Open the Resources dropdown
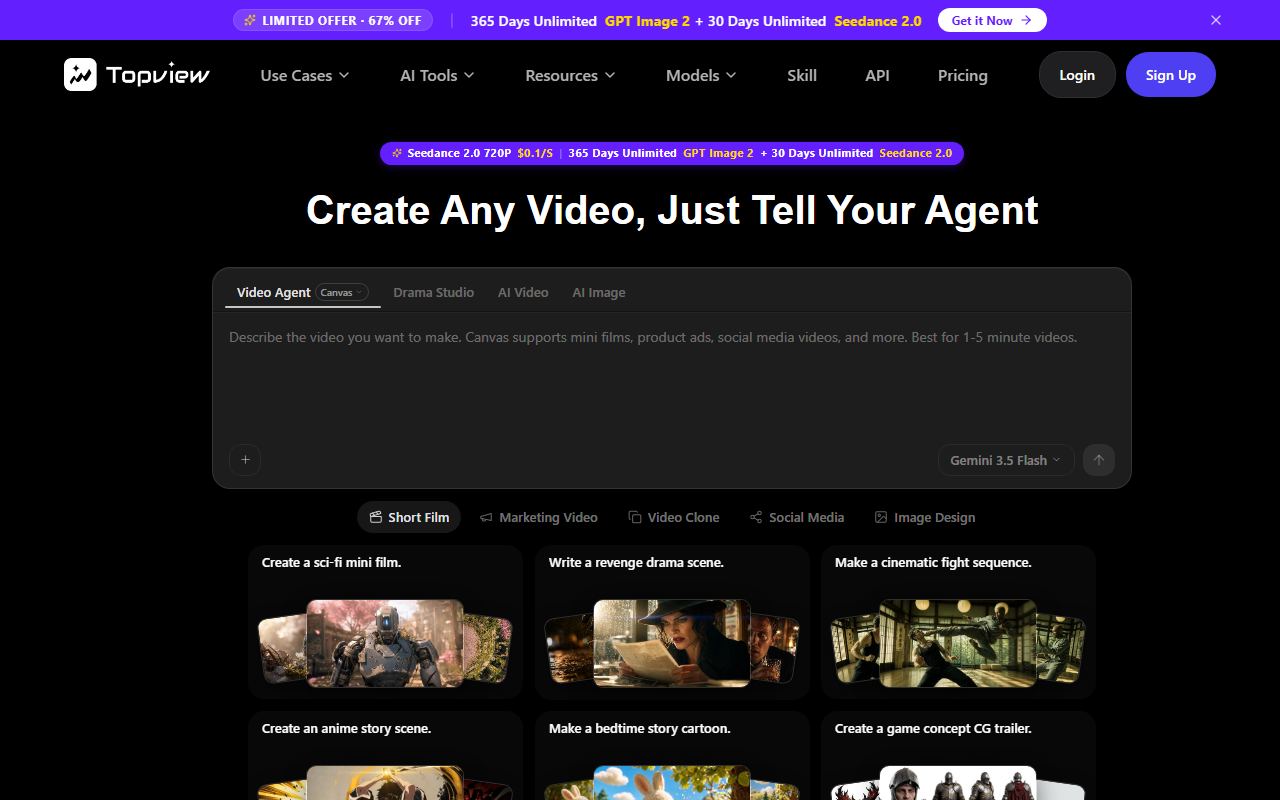Viewport: 1280px width, 800px height. (x=570, y=75)
